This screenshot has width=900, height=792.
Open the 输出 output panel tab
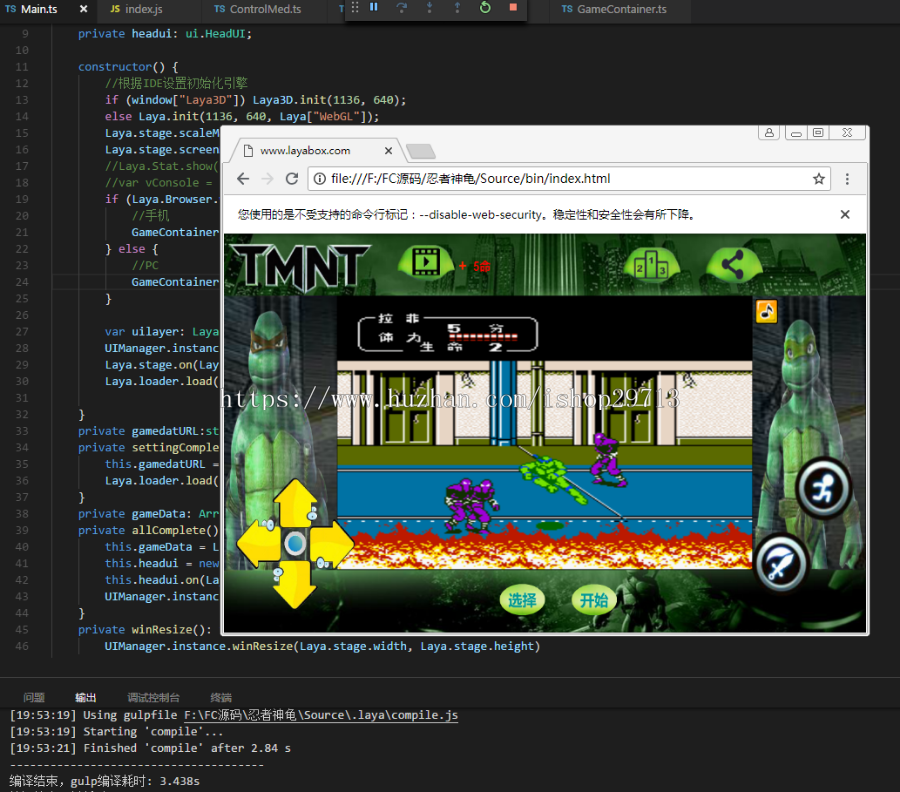click(86, 697)
